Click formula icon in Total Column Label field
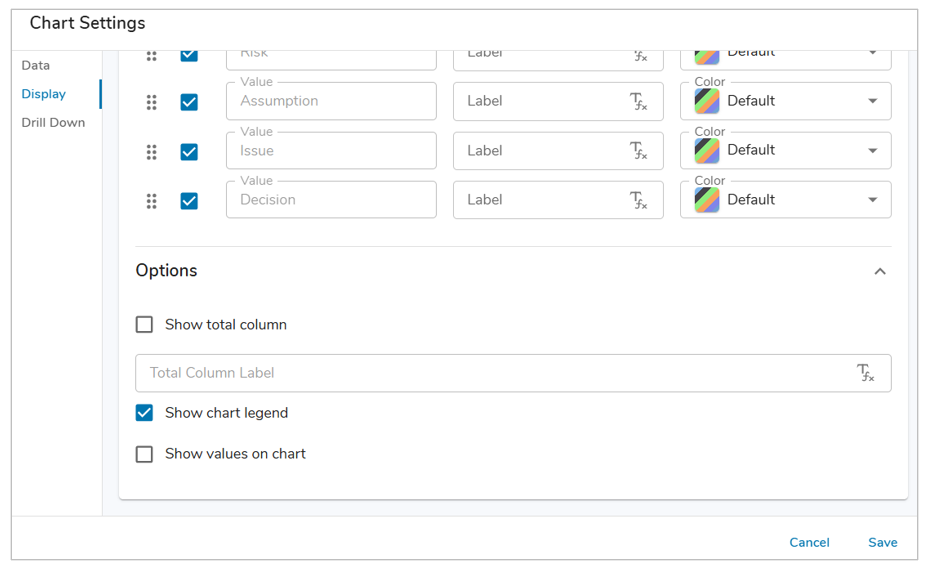The width and height of the screenshot is (933, 566). (866, 373)
